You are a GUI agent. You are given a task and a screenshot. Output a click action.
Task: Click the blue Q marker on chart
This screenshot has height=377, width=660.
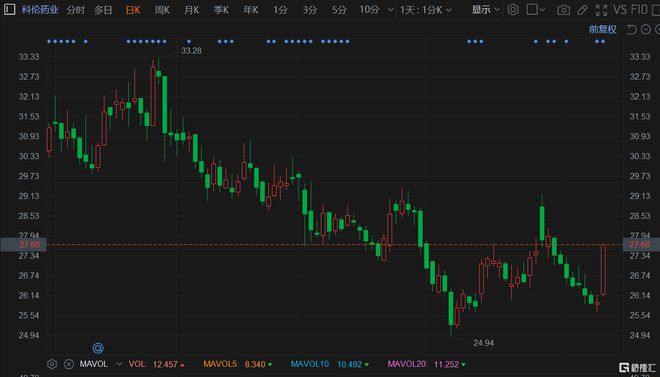click(x=98, y=348)
